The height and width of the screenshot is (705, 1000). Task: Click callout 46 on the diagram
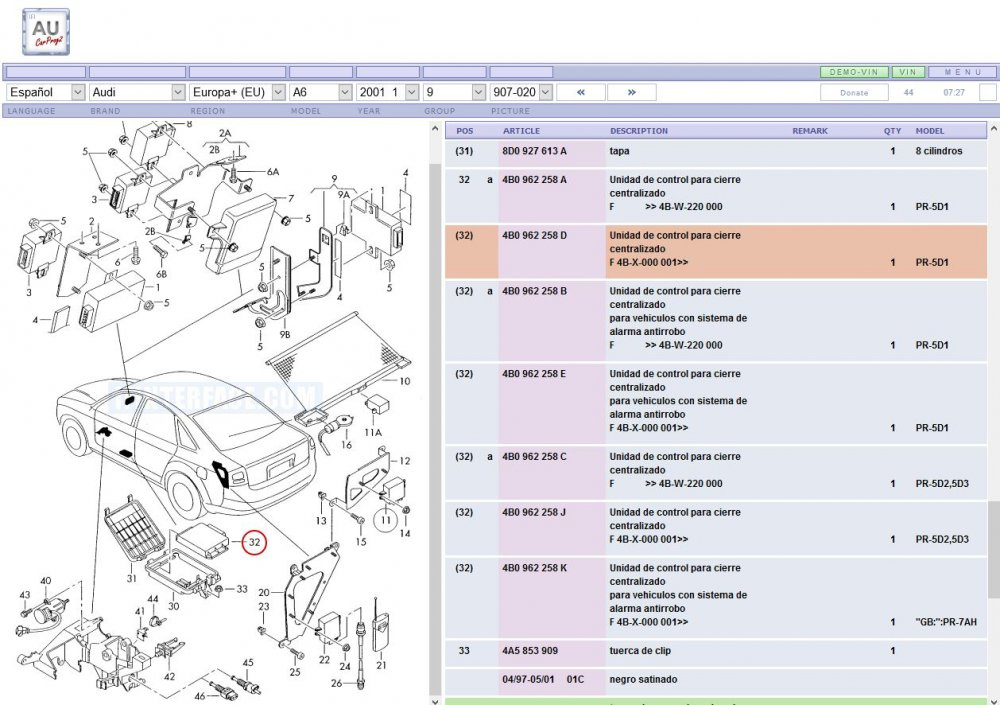(200, 696)
